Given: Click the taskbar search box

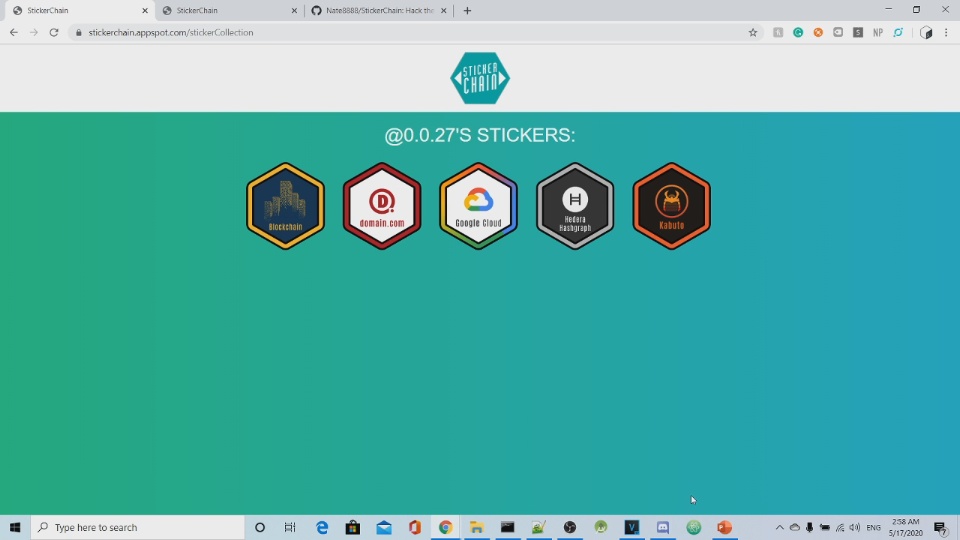Looking at the screenshot, I should pos(138,527).
